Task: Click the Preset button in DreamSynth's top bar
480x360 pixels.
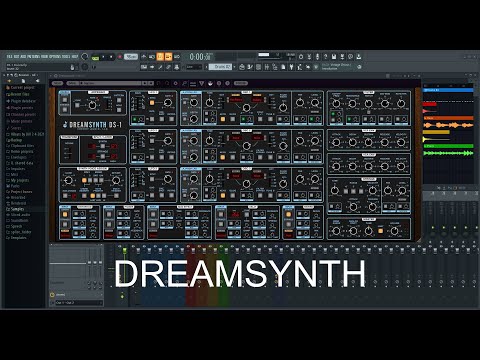Action: [57, 83]
